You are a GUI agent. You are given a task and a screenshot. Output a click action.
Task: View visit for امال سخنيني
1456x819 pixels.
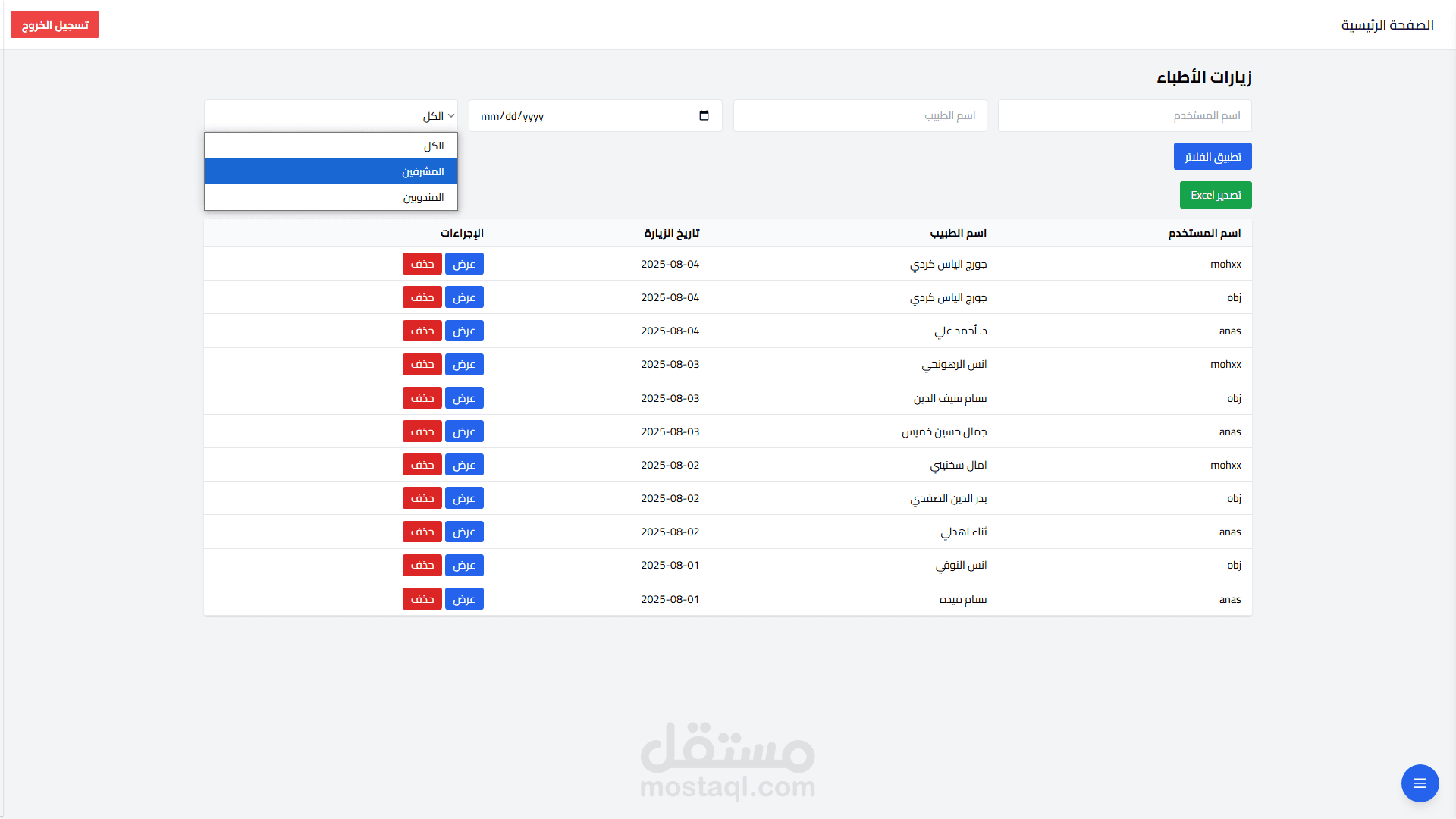click(464, 465)
